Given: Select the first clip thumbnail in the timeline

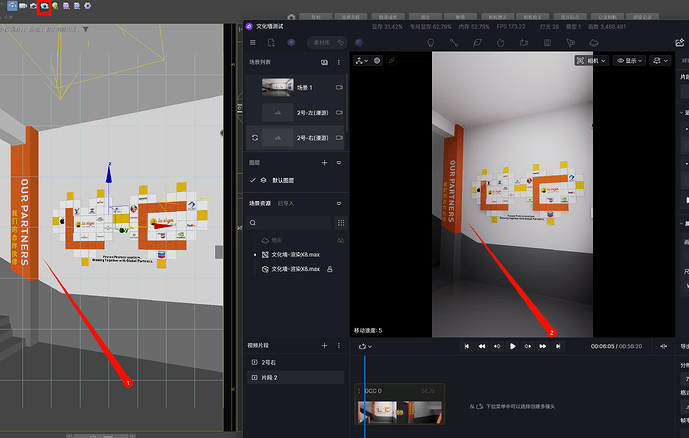Looking at the screenshot, I should click(378, 412).
